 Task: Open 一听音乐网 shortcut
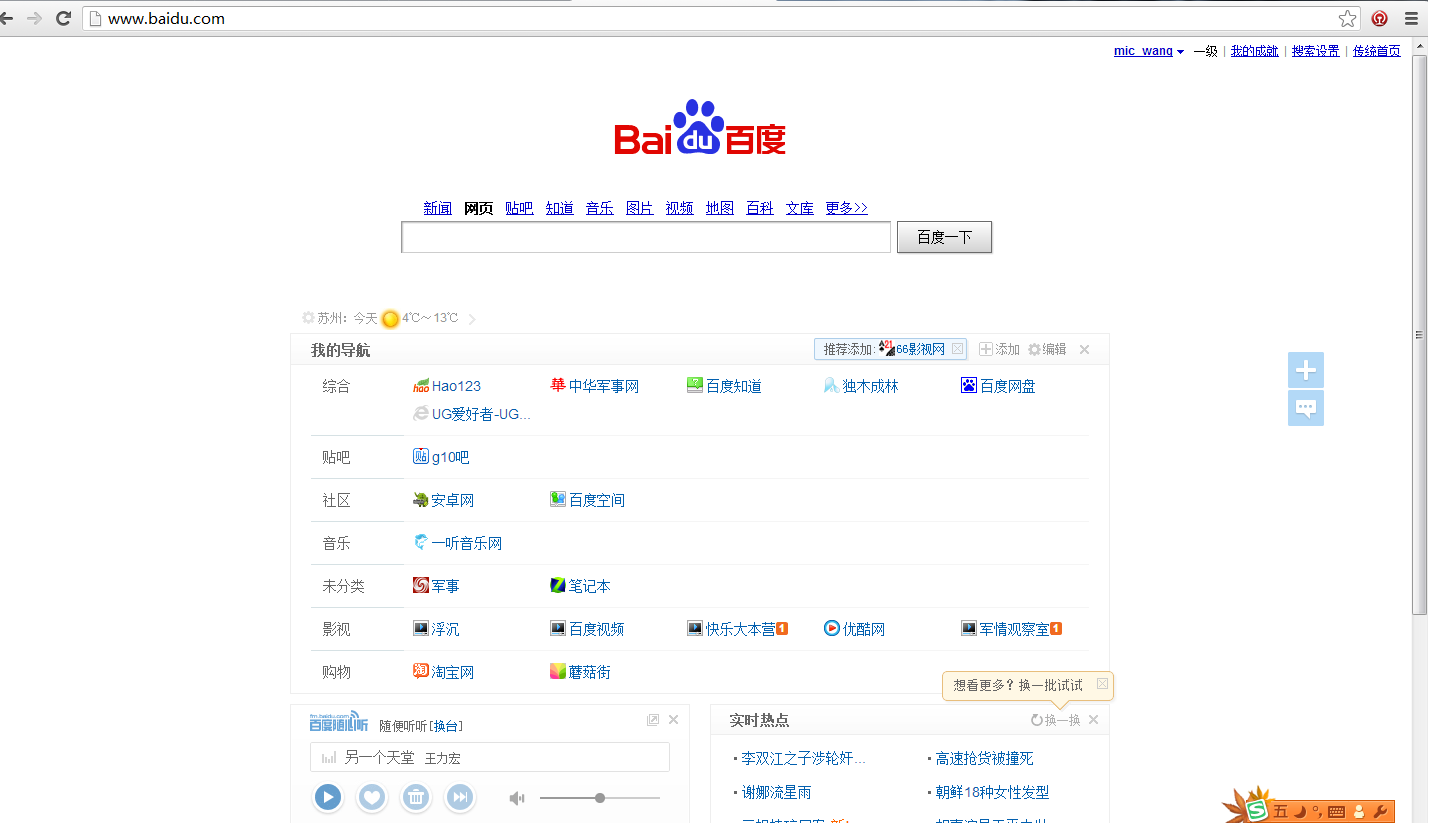click(458, 543)
